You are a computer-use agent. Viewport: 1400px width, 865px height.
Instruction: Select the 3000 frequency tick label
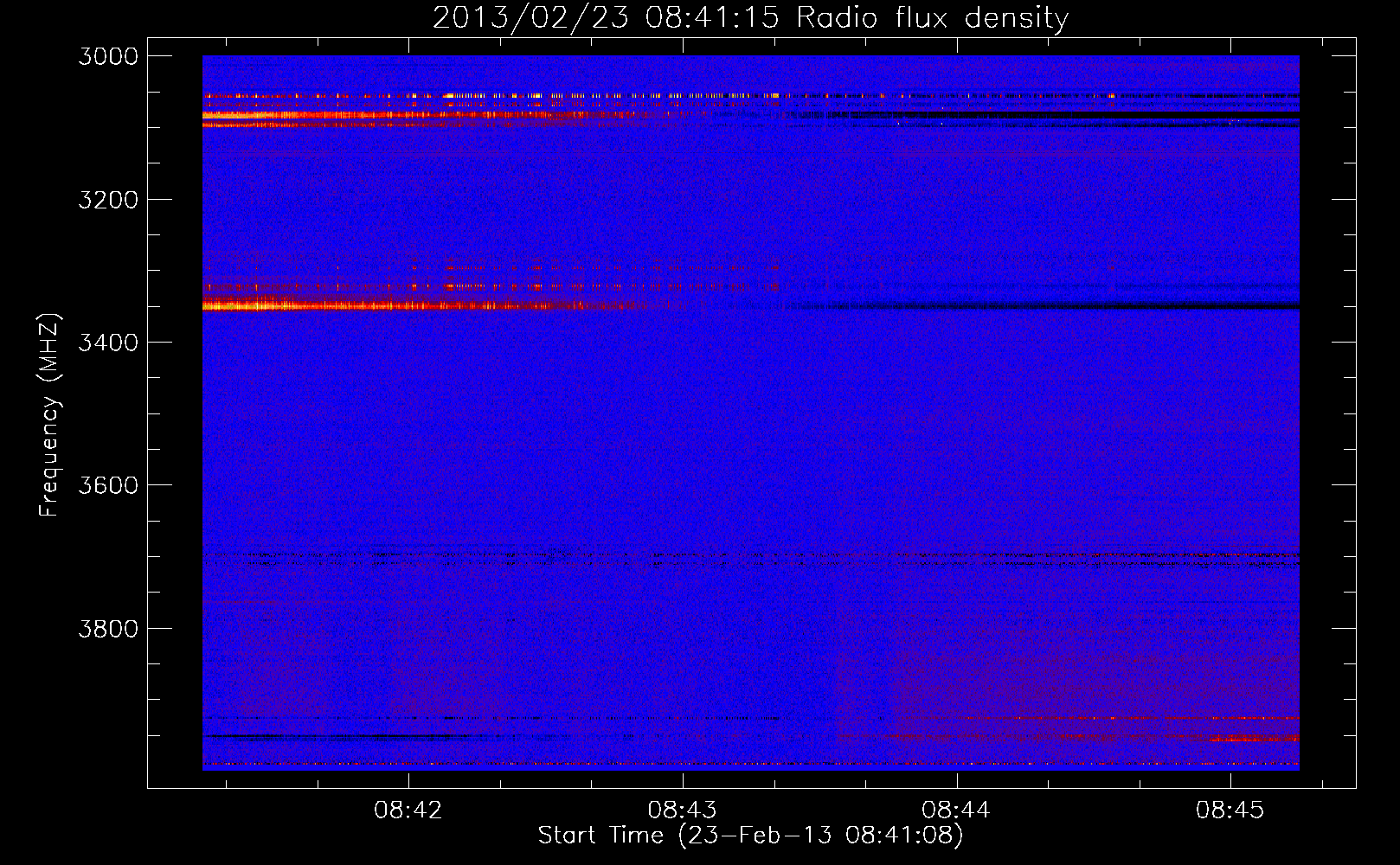tap(108, 56)
